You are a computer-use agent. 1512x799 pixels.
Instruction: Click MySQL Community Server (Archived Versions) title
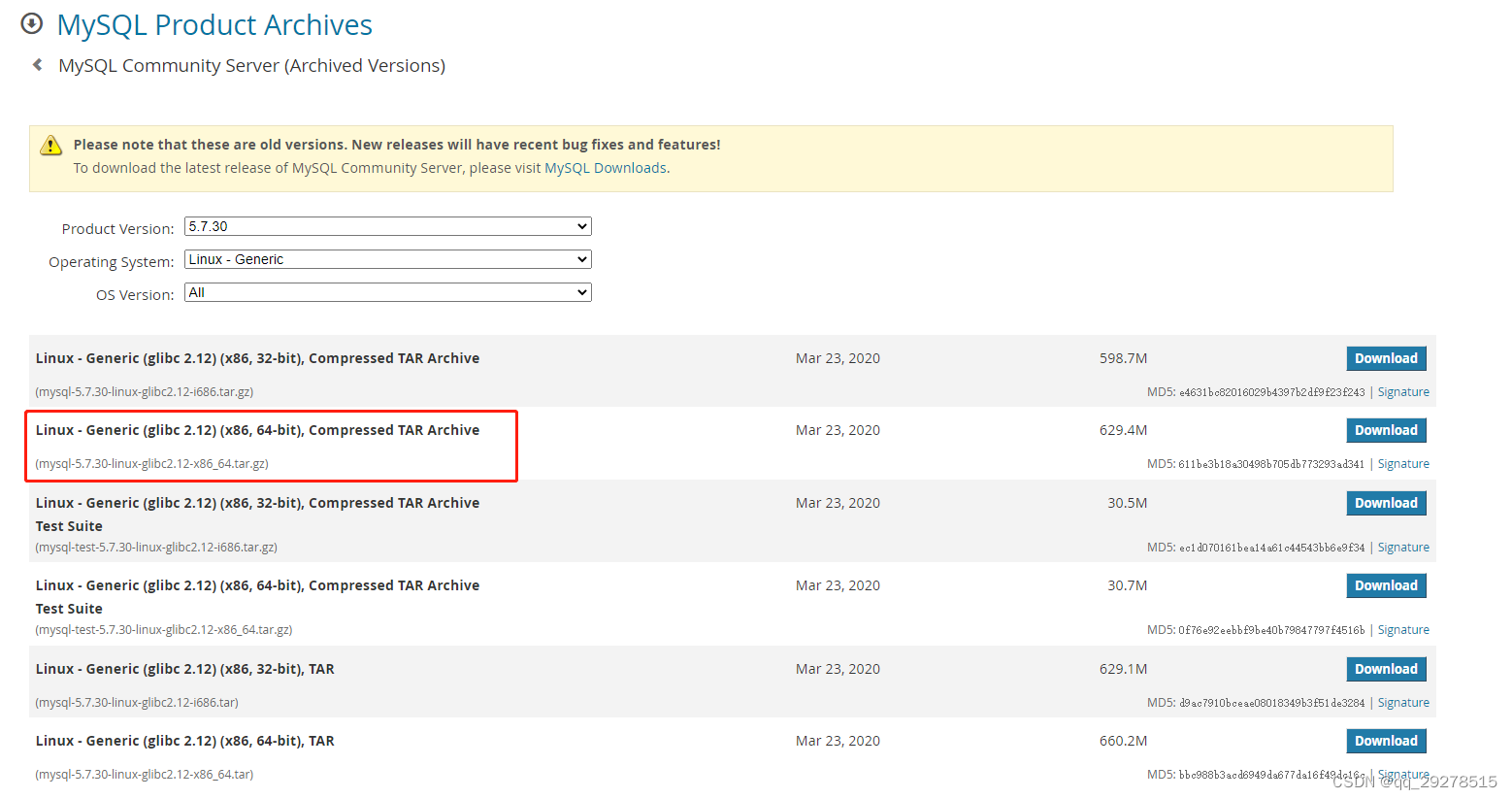tap(252, 65)
